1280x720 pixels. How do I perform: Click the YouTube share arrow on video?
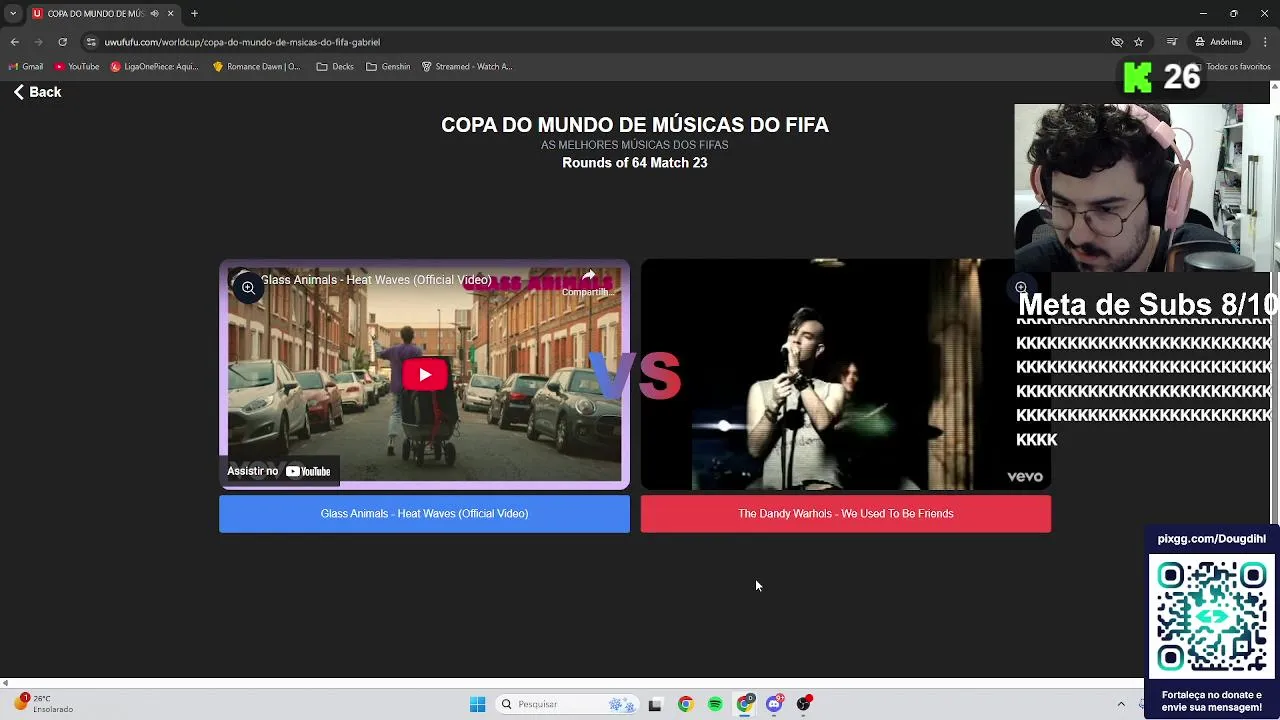[588, 281]
